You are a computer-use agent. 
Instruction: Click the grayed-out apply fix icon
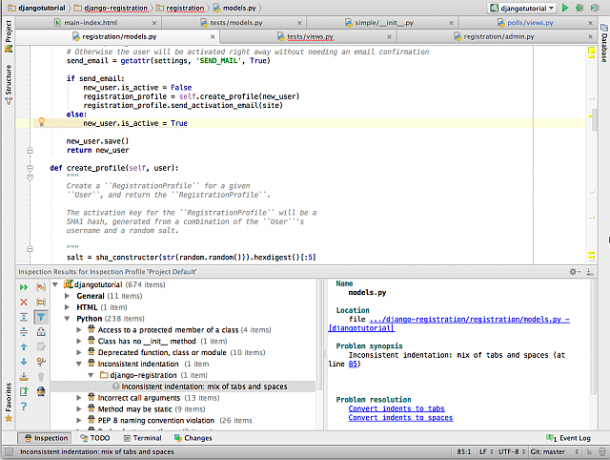point(41,347)
